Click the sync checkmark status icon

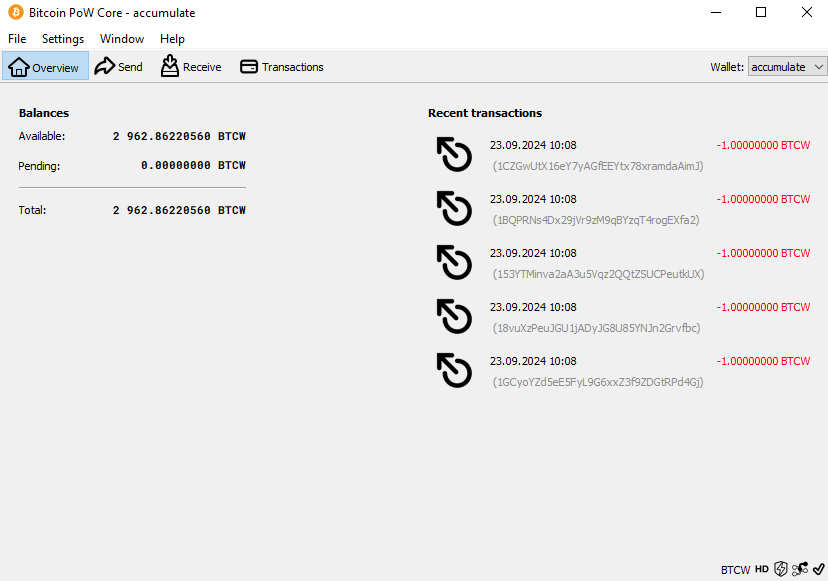click(x=818, y=569)
